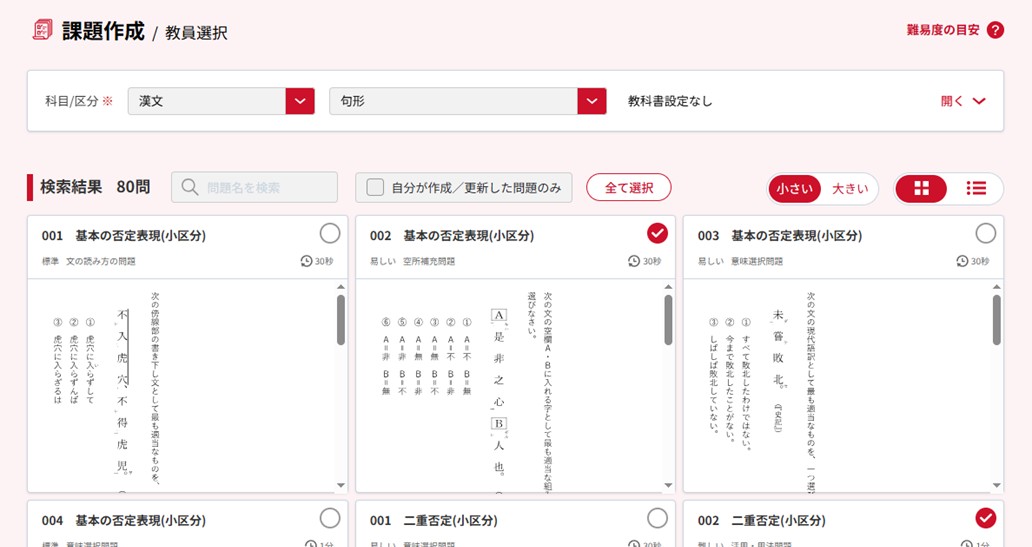Click 検索結果 80問 heading
This screenshot has height=547, width=1032.
(95, 187)
